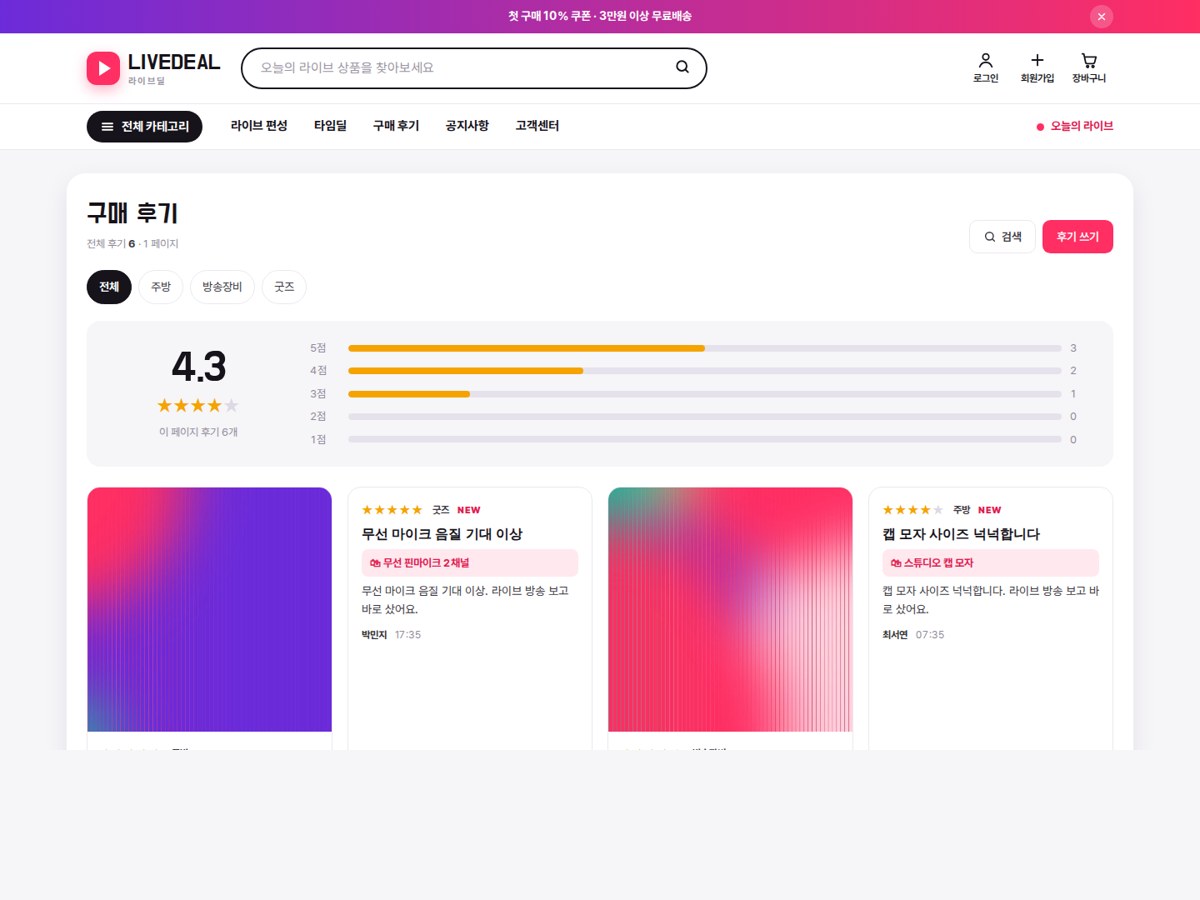Viewport: 1200px width, 900px height.
Task: Select the 전체 filter chip
Action: pyautogui.click(x=109, y=287)
